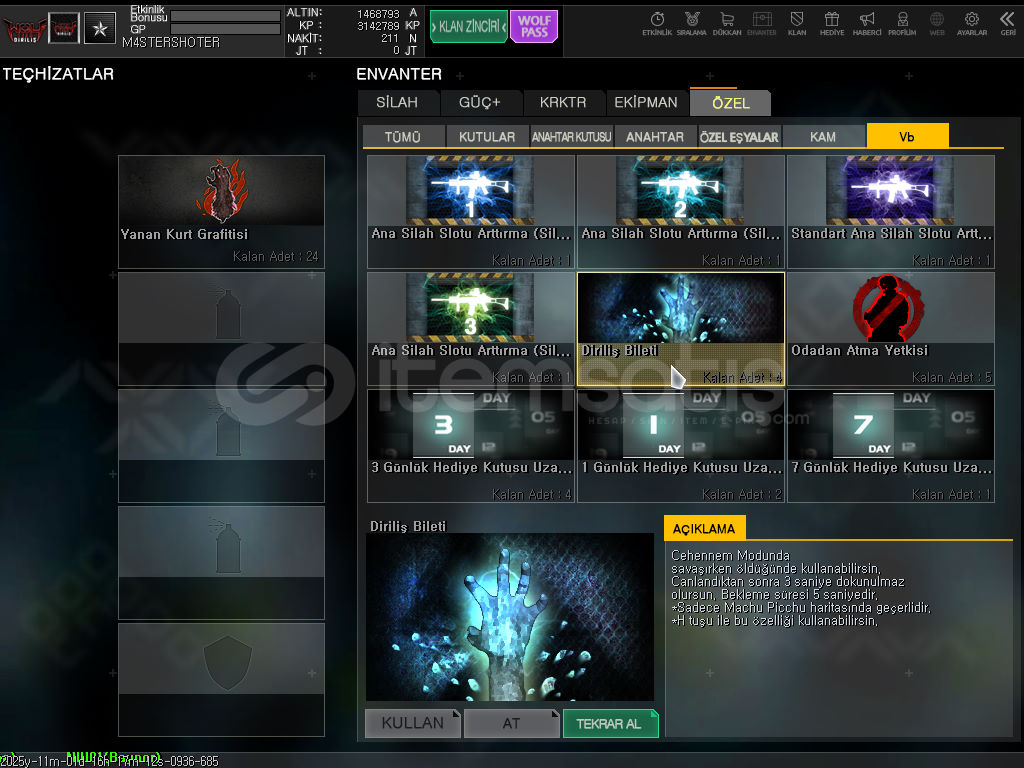The height and width of the screenshot is (768, 1024).
Task: Switch to the GÜÇ+ tab
Action: [x=479, y=103]
